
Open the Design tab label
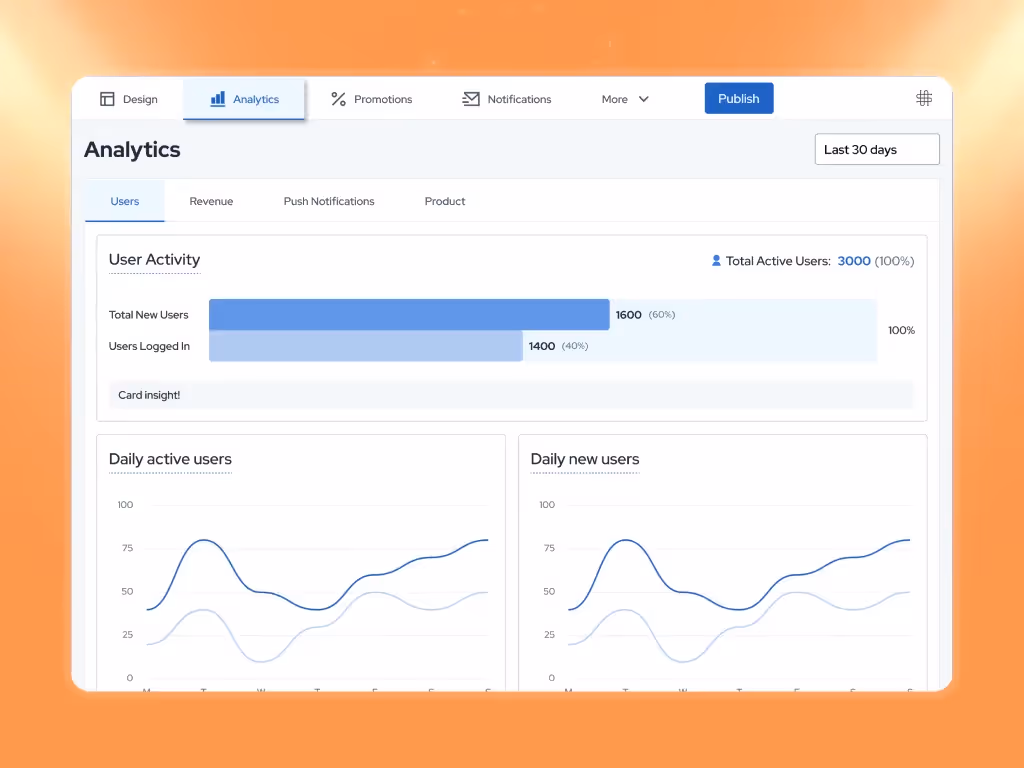click(140, 99)
